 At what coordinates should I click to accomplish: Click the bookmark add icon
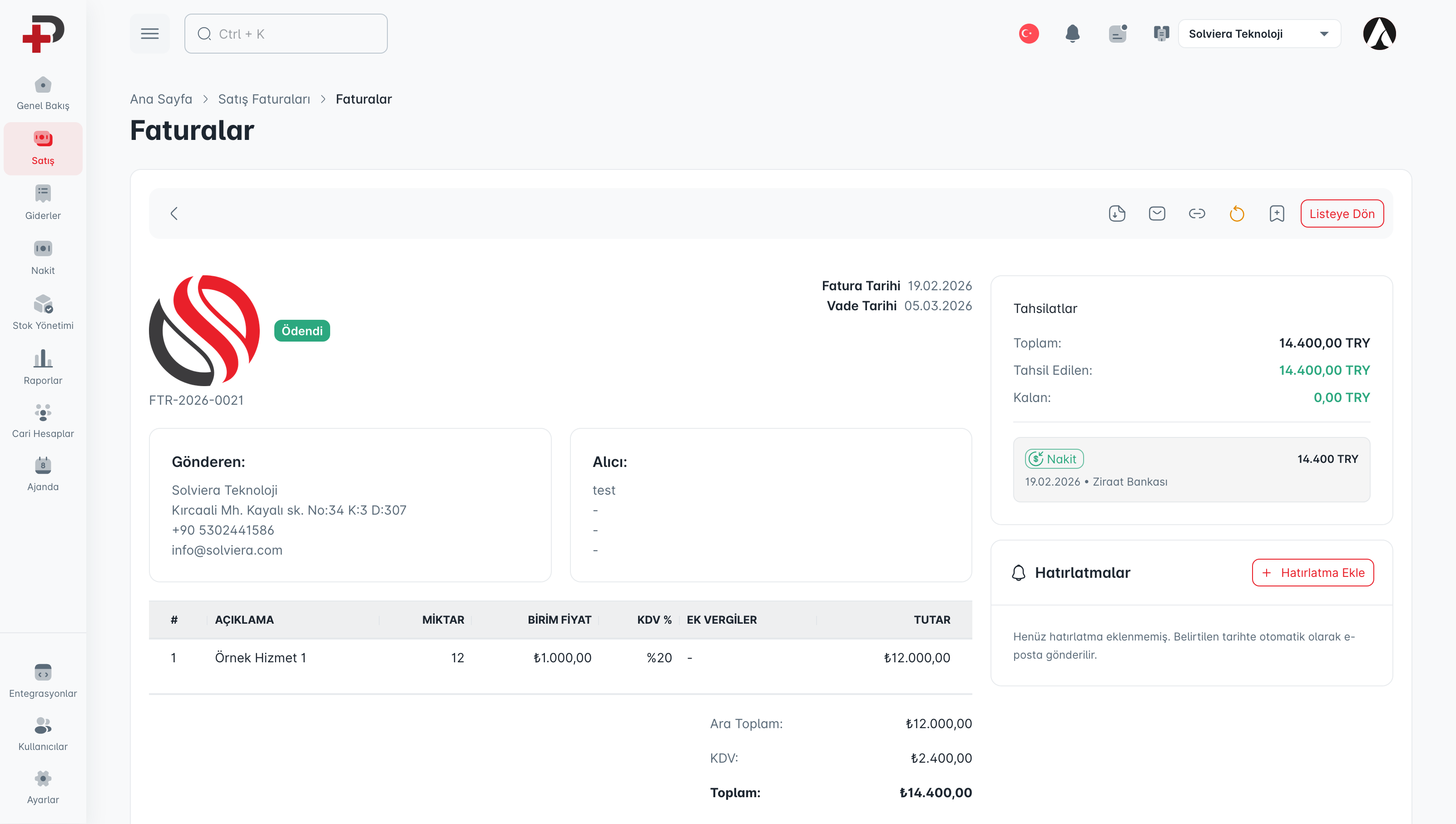[x=1277, y=213]
